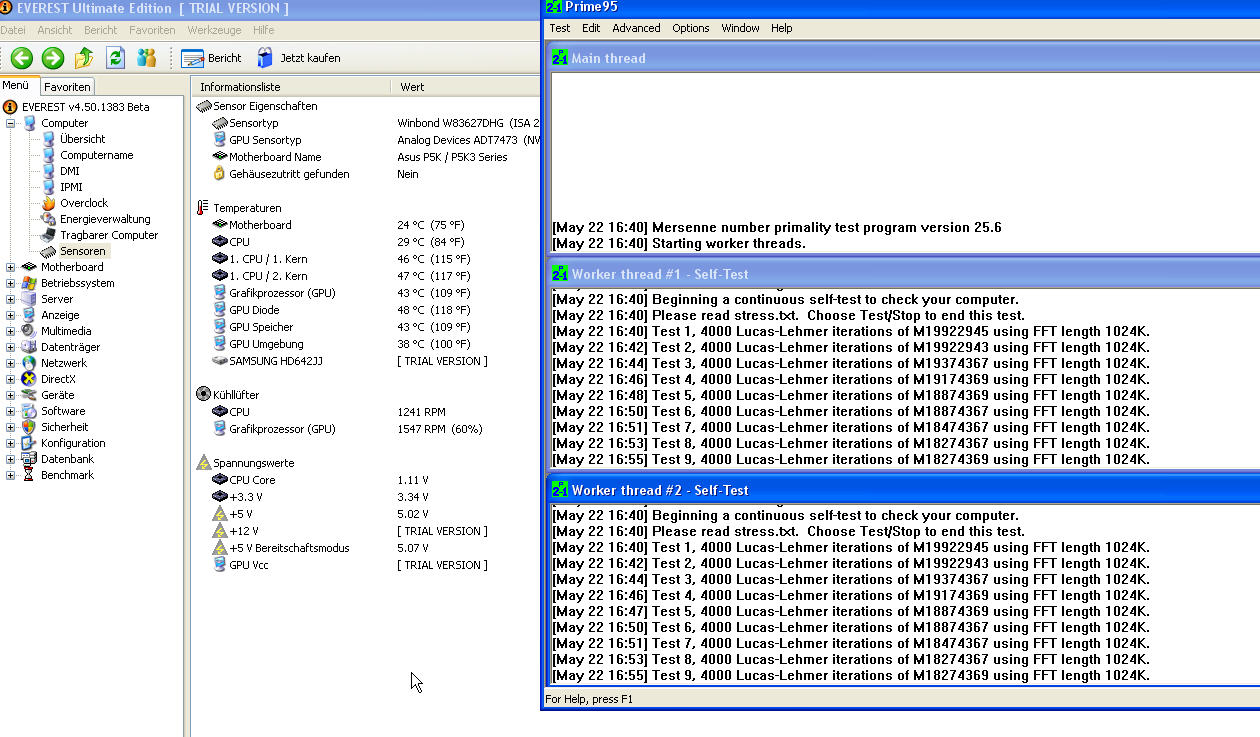This screenshot has width=1260, height=737.
Task: Click the IPMI tree item
Action: point(71,187)
